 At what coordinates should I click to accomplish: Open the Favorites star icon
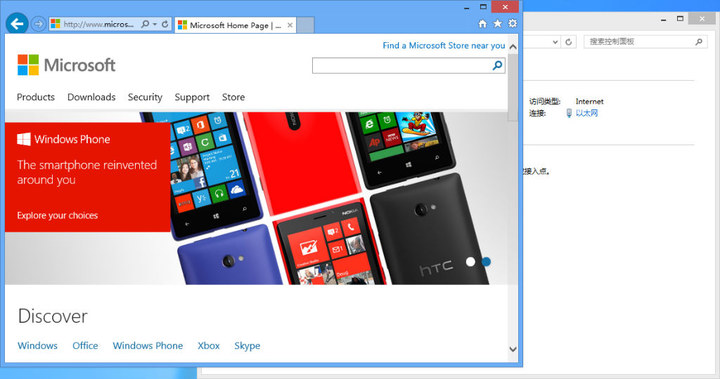(498, 23)
